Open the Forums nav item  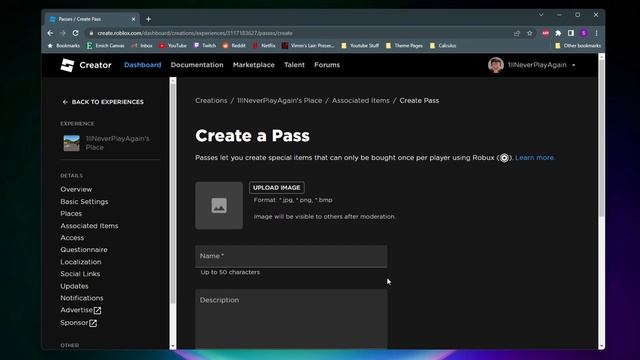tap(327, 65)
